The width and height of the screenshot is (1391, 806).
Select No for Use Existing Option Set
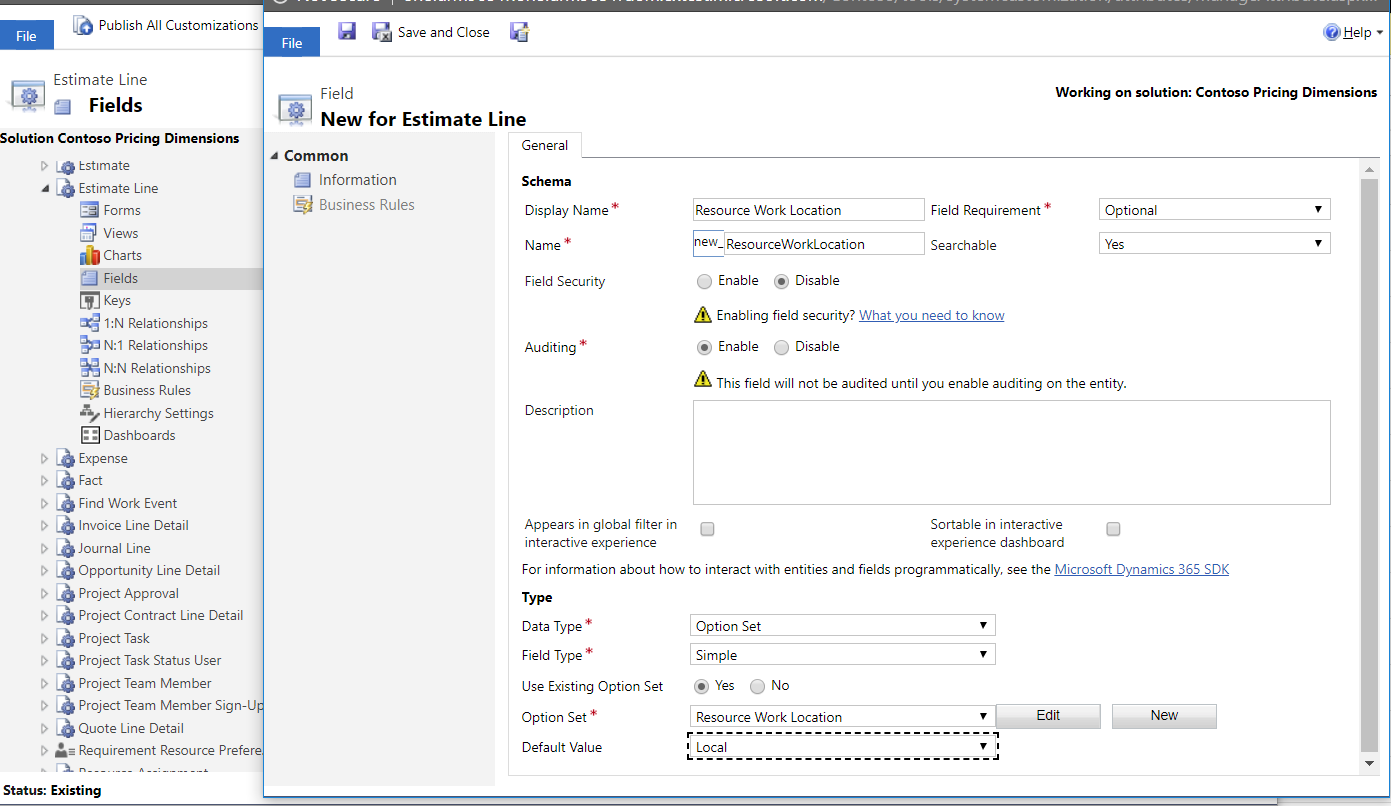point(759,686)
